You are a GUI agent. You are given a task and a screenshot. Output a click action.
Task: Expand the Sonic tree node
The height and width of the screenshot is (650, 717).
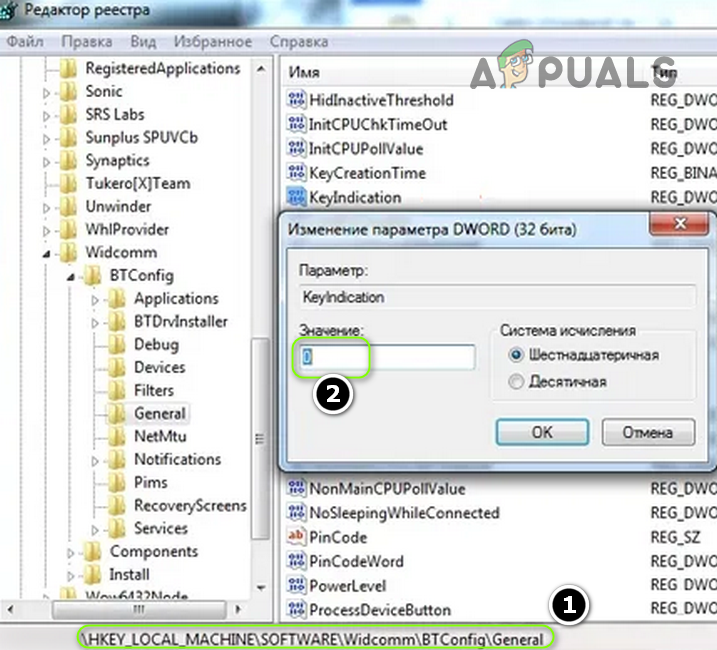(x=46, y=93)
